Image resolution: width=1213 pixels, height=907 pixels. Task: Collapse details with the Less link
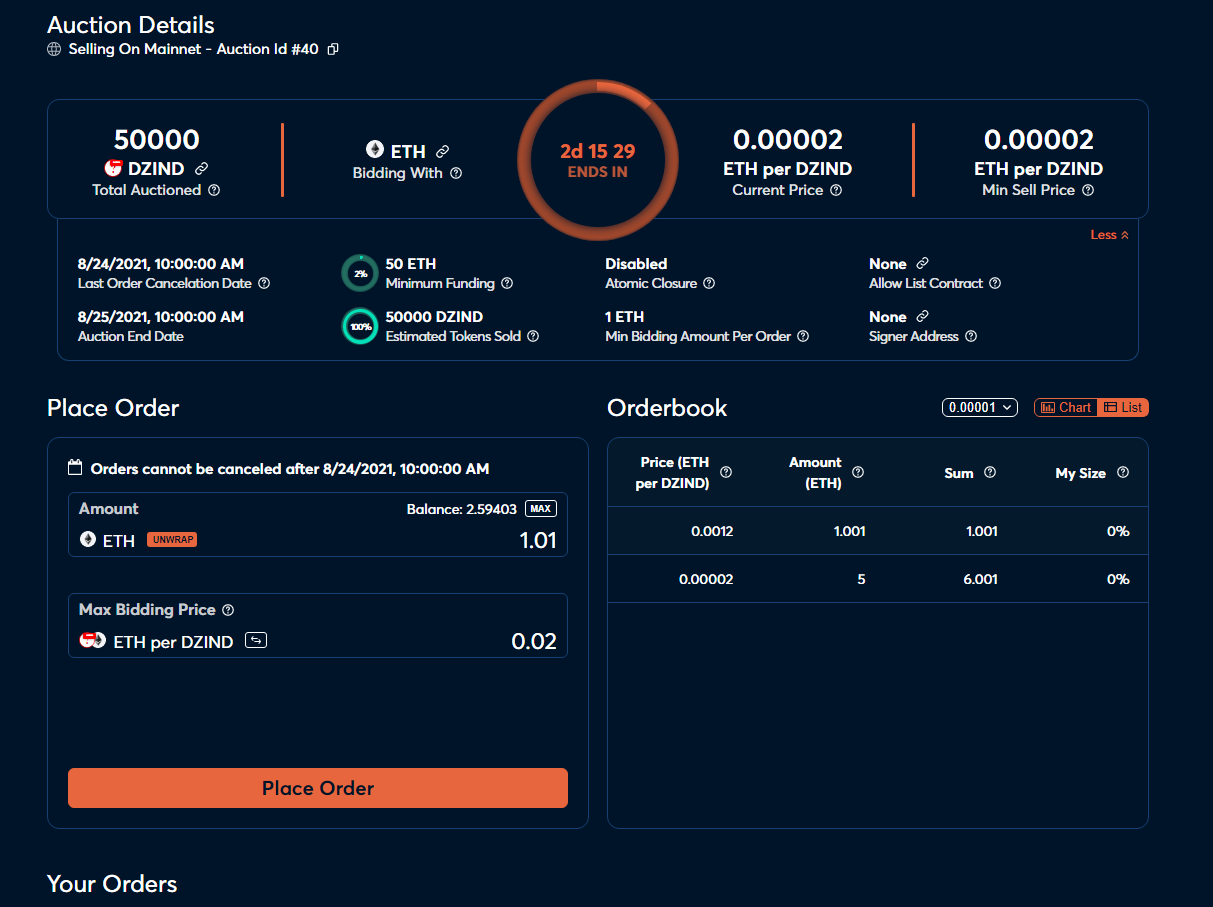pos(1109,235)
